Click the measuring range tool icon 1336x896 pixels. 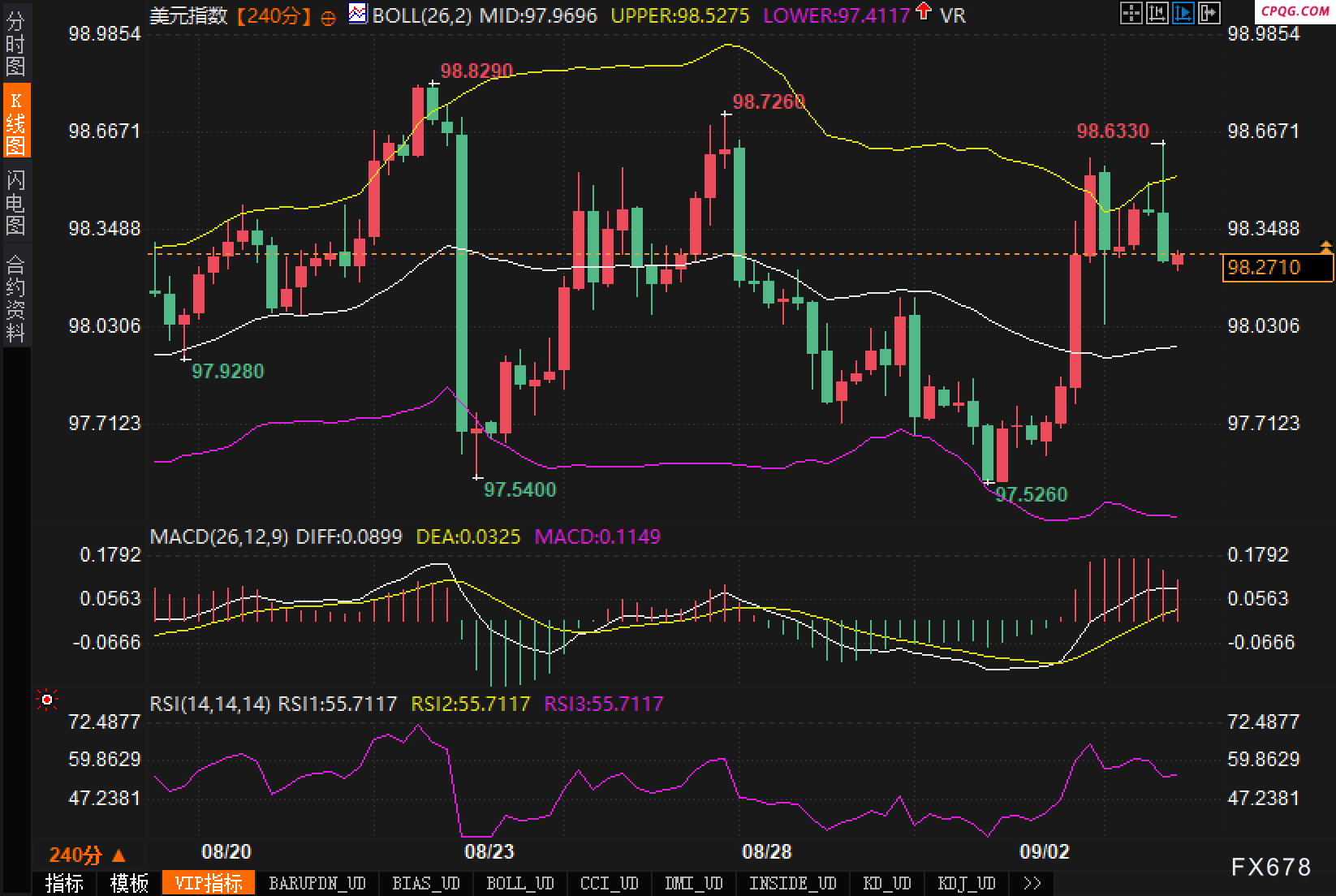coord(1157,12)
